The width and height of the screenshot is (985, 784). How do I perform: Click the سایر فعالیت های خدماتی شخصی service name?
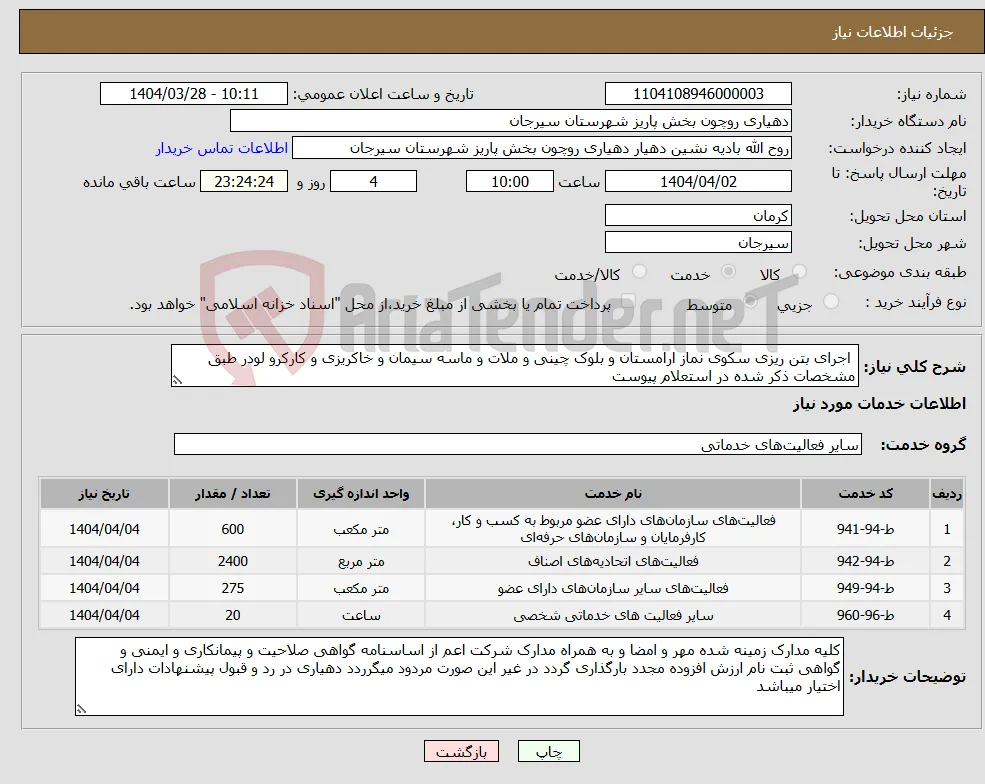point(613,616)
